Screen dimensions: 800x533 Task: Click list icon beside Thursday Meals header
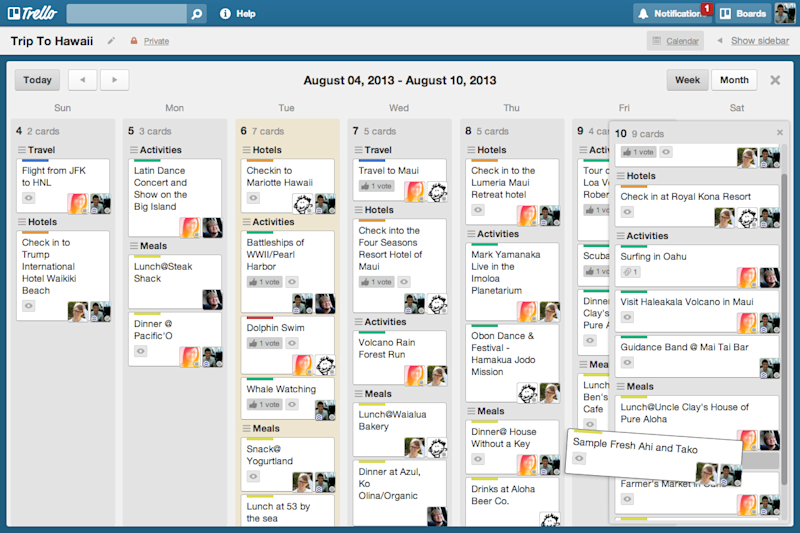[x=471, y=411]
